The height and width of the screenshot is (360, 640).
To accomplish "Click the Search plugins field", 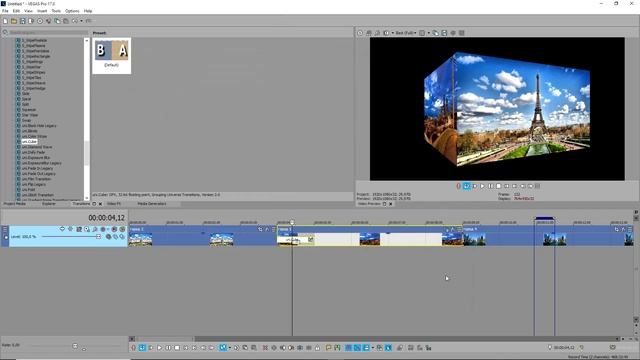I will pyautogui.click(x=48, y=32).
